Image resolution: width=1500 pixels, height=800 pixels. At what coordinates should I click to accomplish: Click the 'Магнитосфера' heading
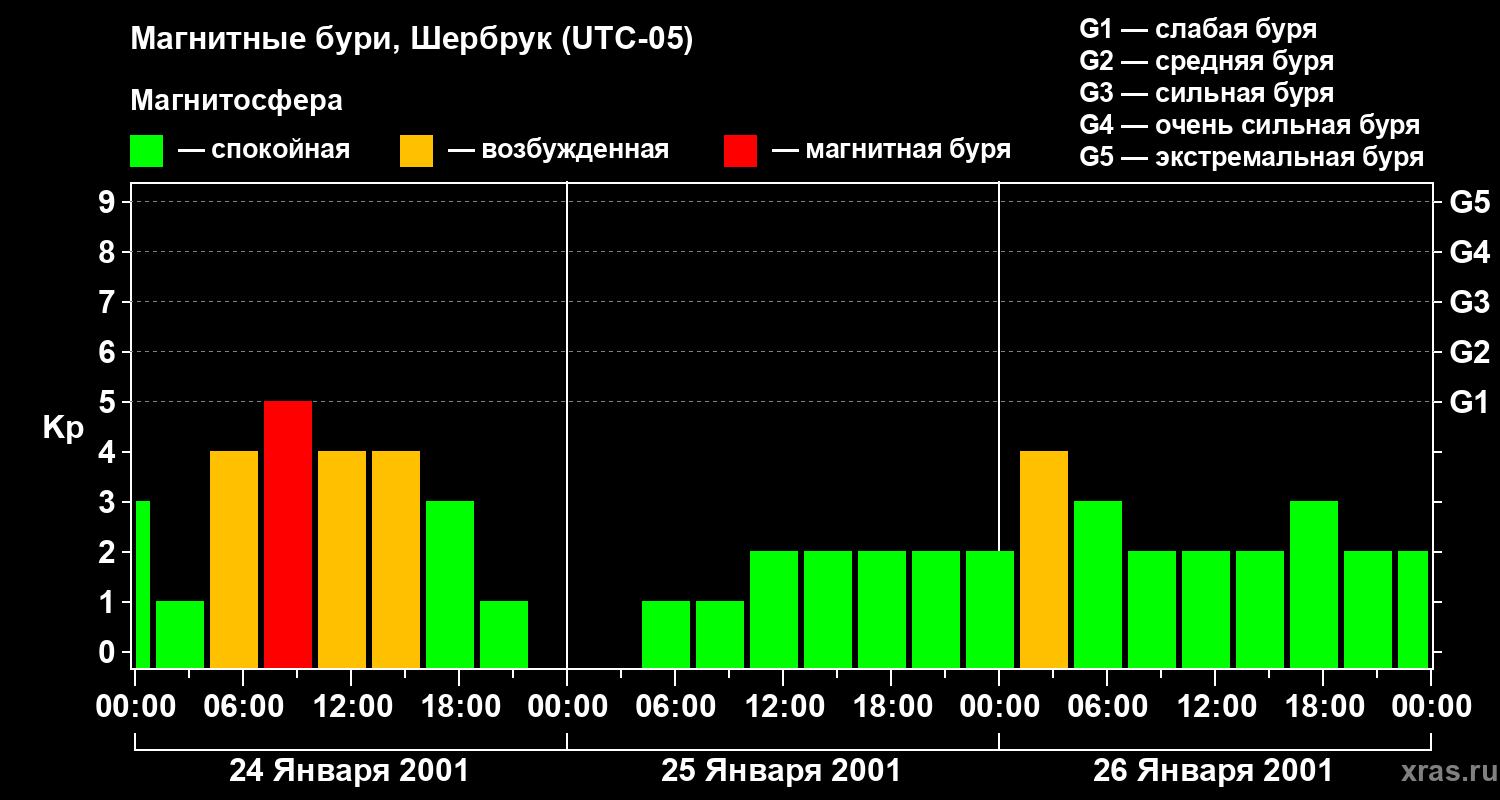(x=236, y=101)
